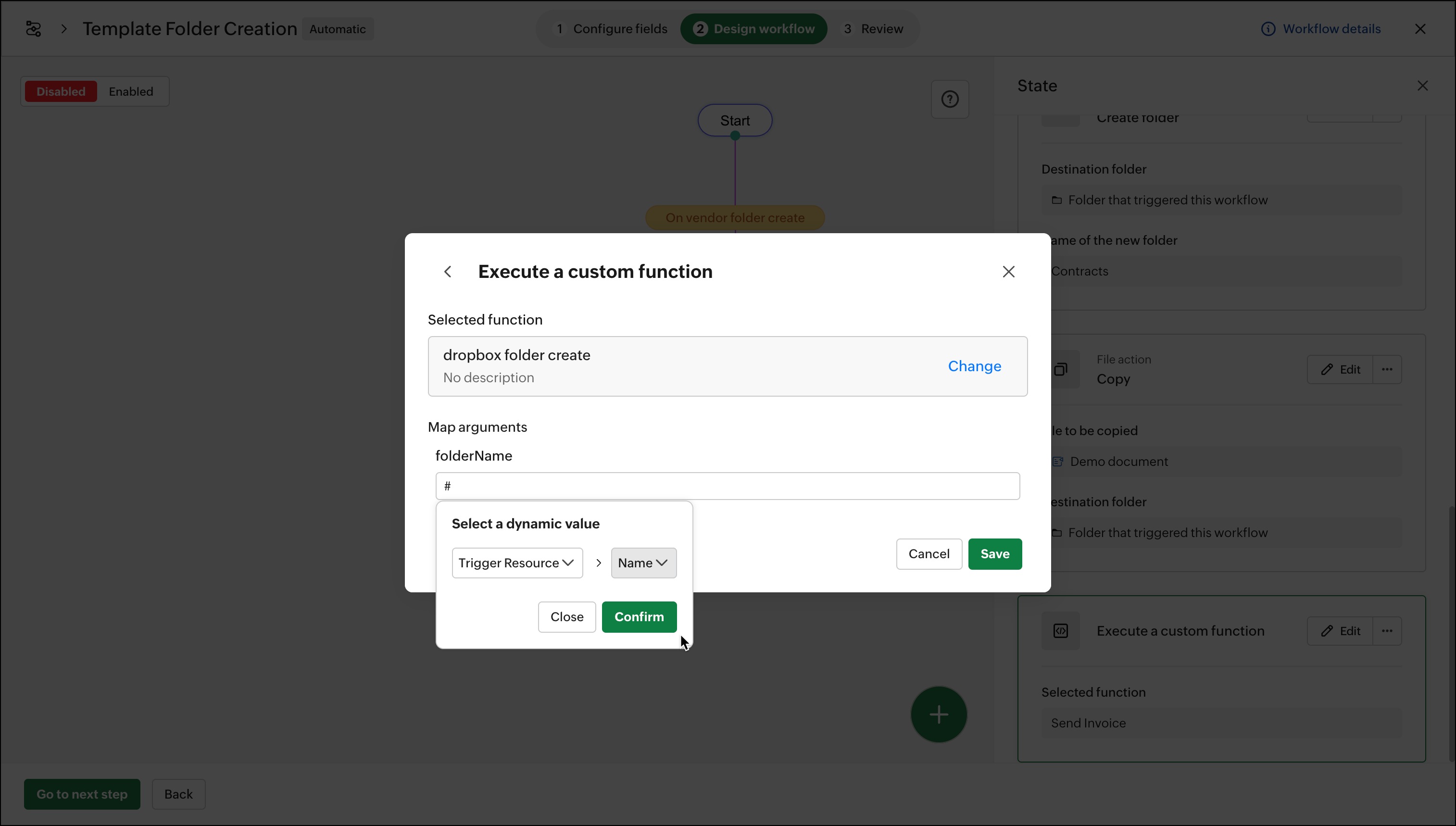Viewport: 1456px width, 826px height.
Task: Click the back arrow in custom function dialog
Action: [x=448, y=272]
